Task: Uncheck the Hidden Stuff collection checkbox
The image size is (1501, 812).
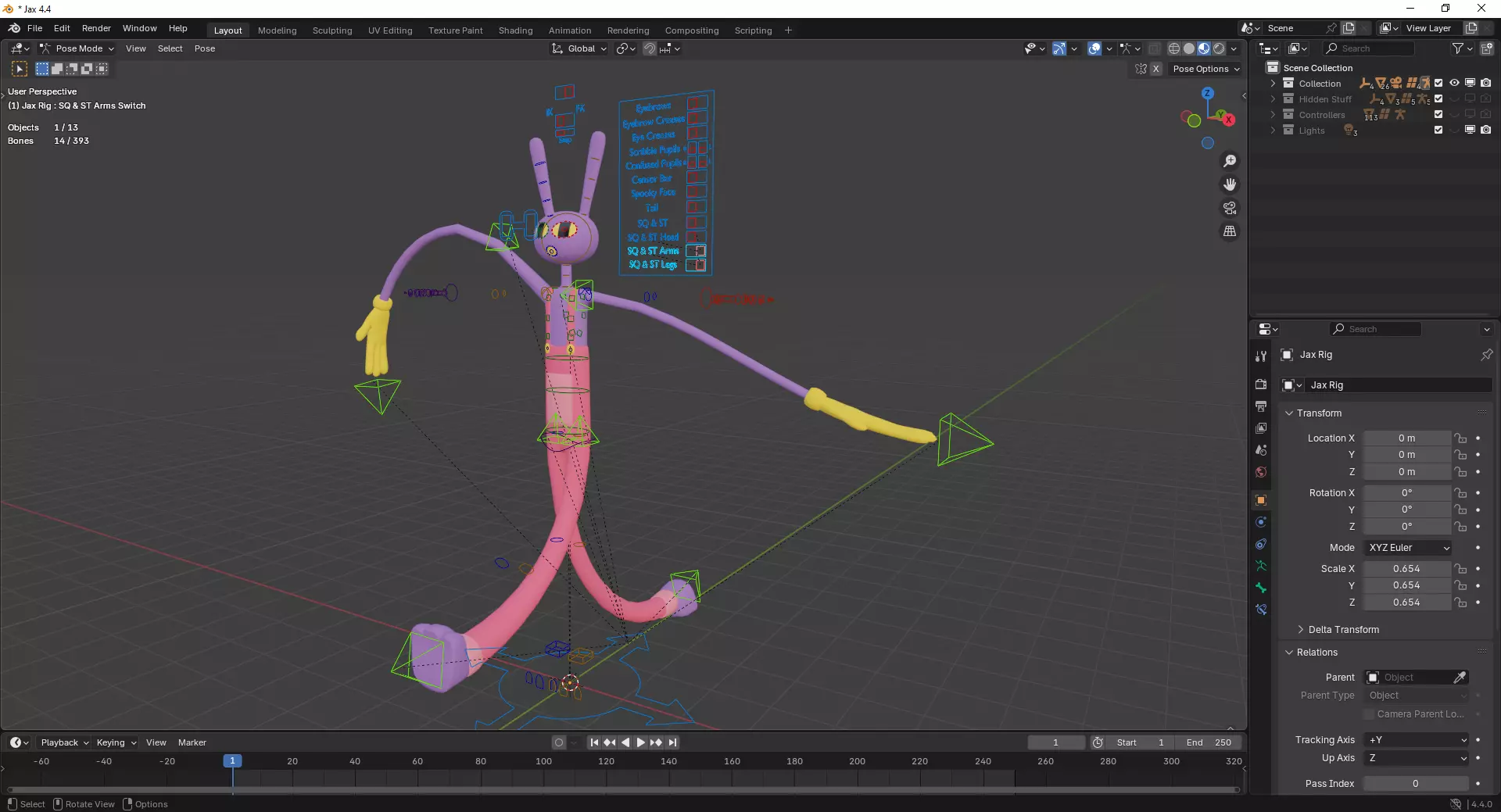Action: coord(1438,98)
